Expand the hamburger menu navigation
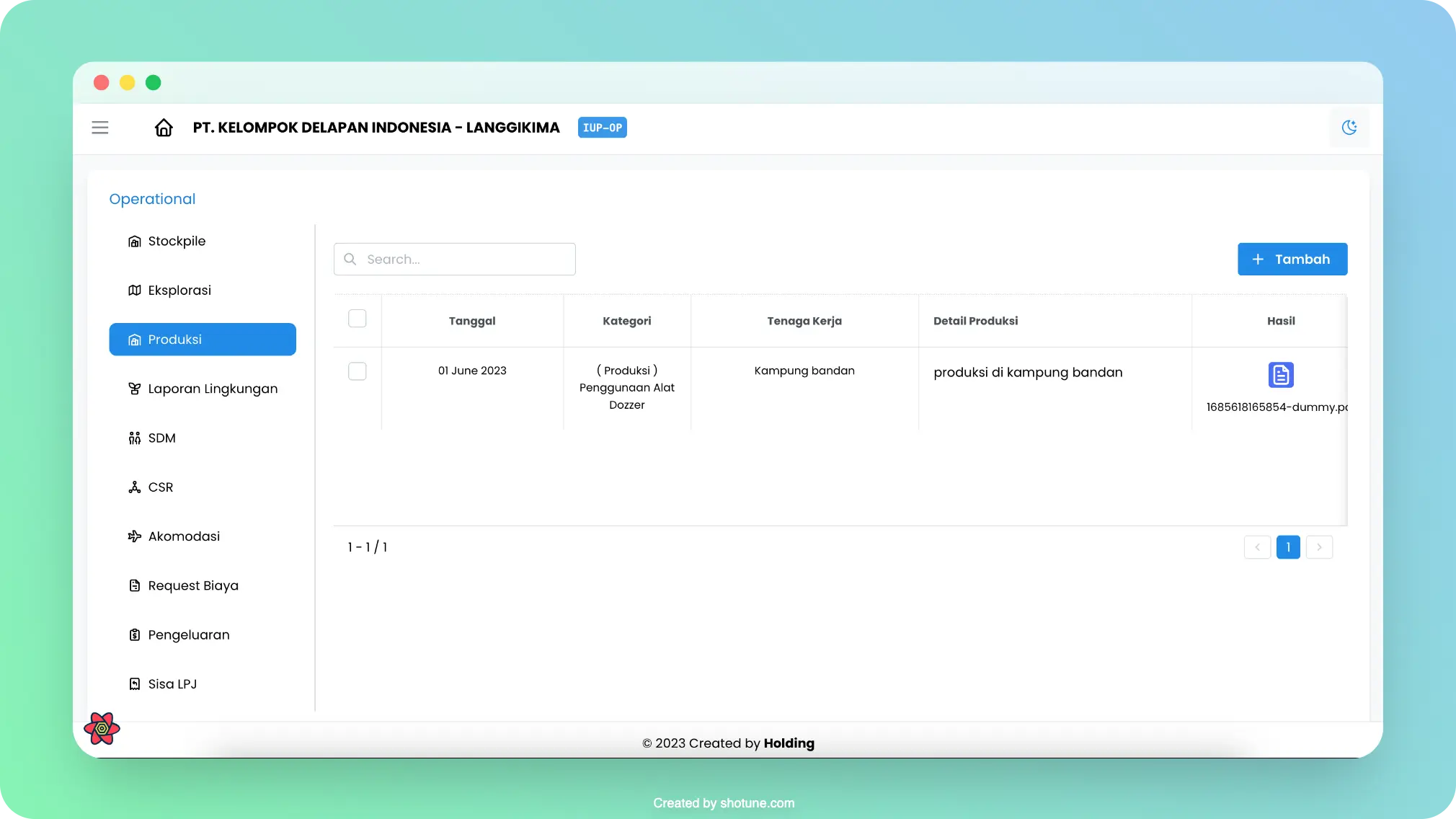Viewport: 1456px width, 819px height. (x=100, y=128)
